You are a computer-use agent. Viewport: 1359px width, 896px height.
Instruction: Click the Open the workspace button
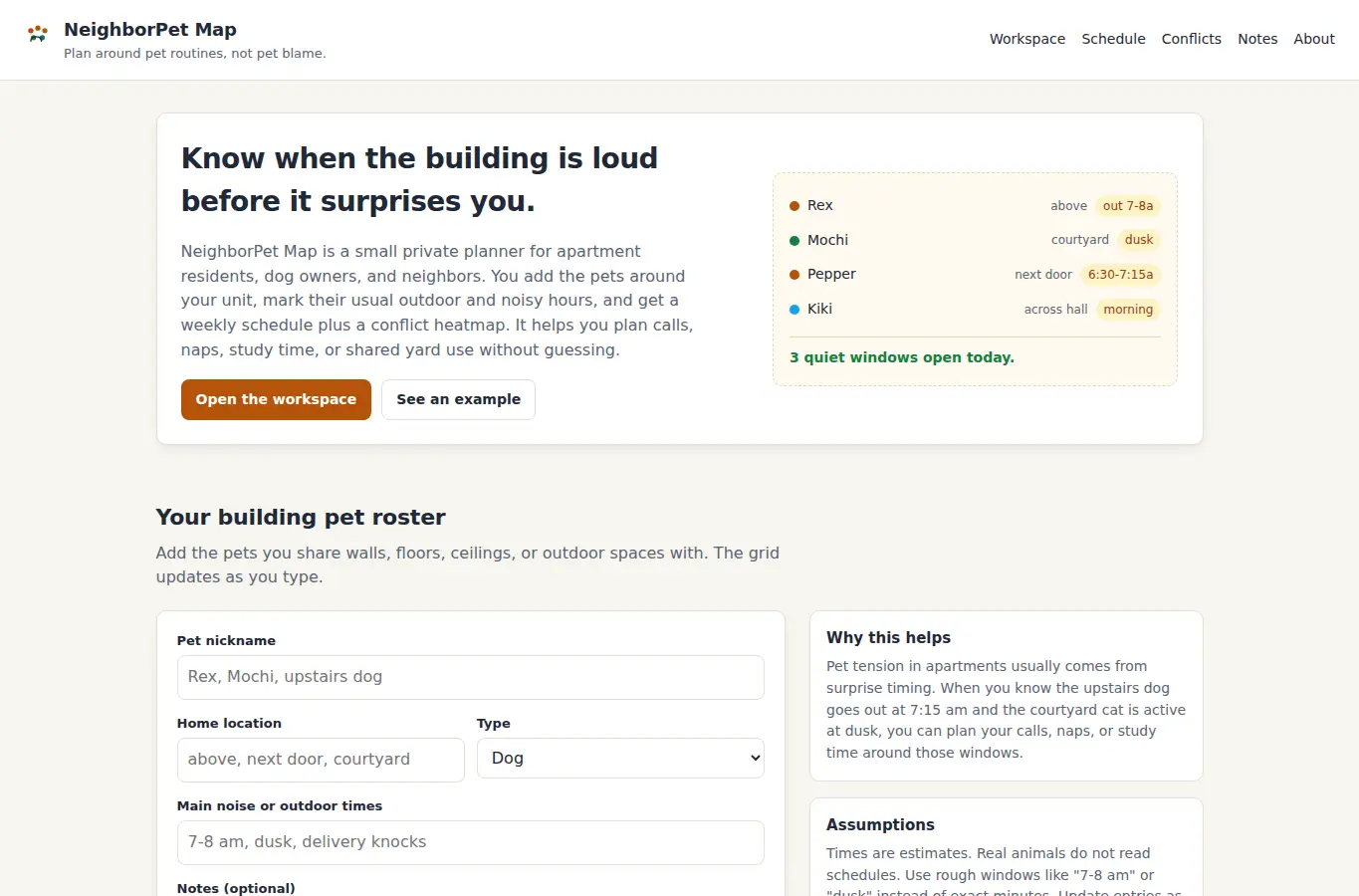pyautogui.click(x=276, y=399)
